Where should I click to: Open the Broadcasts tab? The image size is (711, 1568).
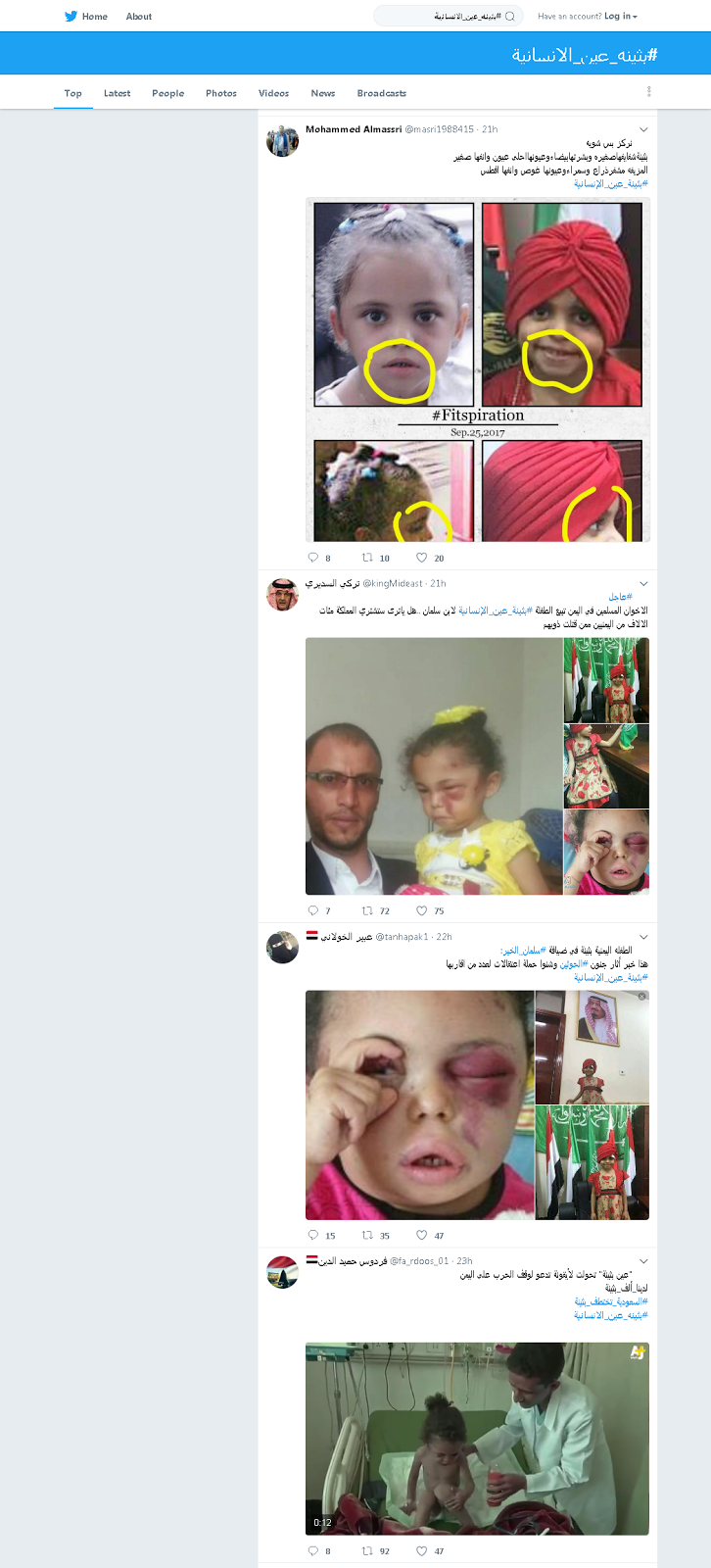pyautogui.click(x=382, y=93)
